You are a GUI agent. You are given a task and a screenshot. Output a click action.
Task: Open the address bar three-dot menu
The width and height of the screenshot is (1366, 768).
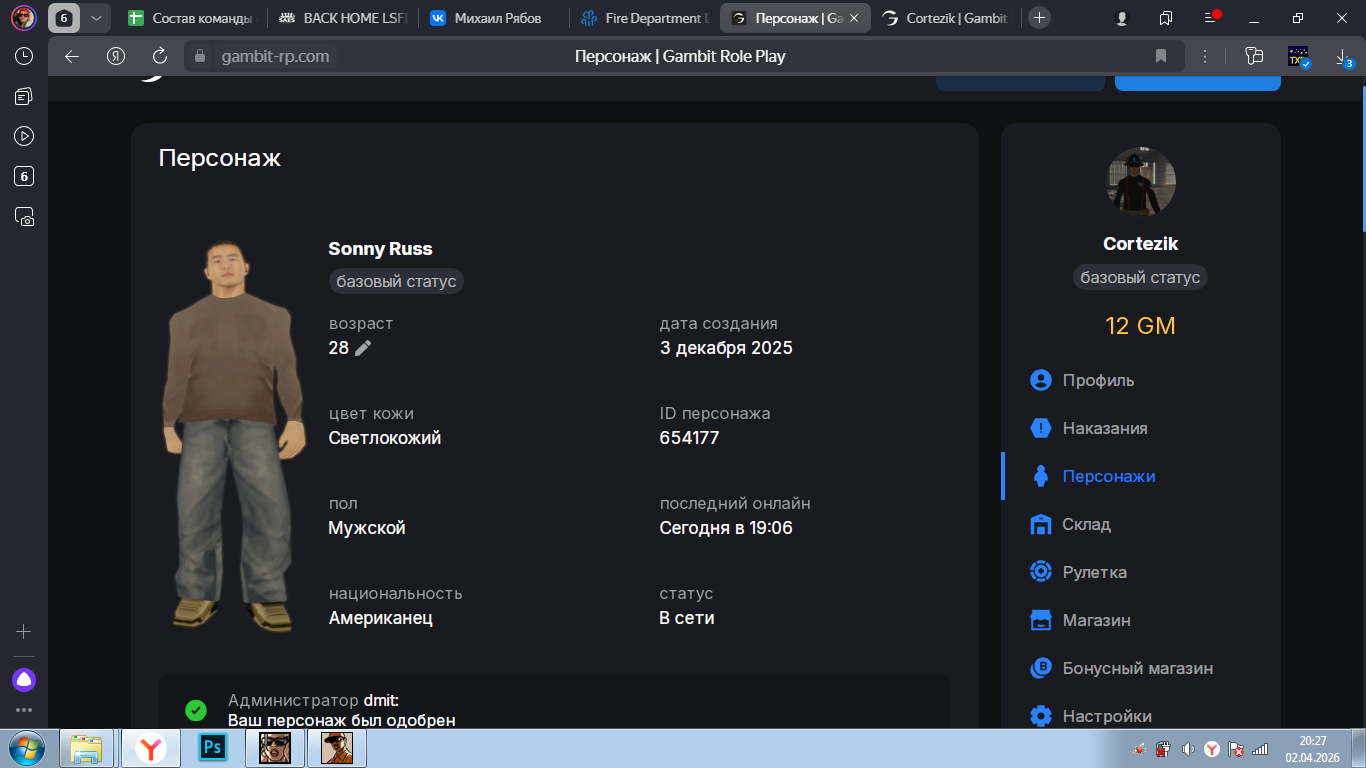point(1205,56)
